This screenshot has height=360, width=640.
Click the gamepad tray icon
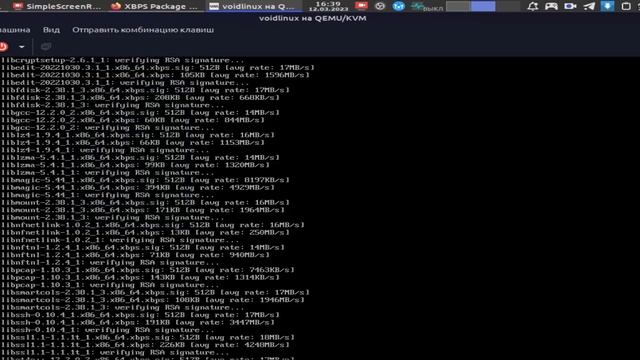[x=551, y=6]
